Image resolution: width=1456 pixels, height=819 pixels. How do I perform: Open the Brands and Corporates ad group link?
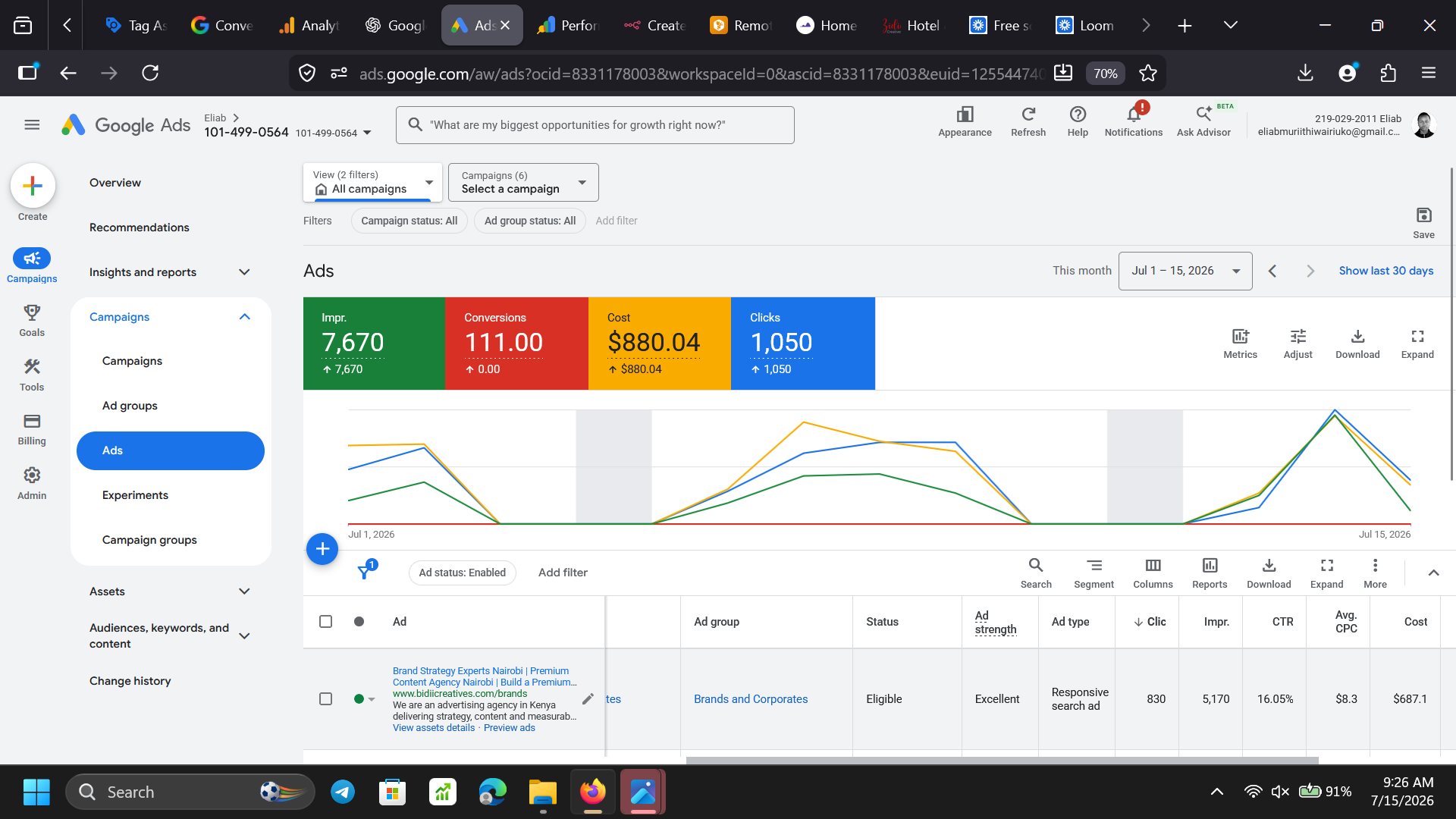tap(751, 699)
